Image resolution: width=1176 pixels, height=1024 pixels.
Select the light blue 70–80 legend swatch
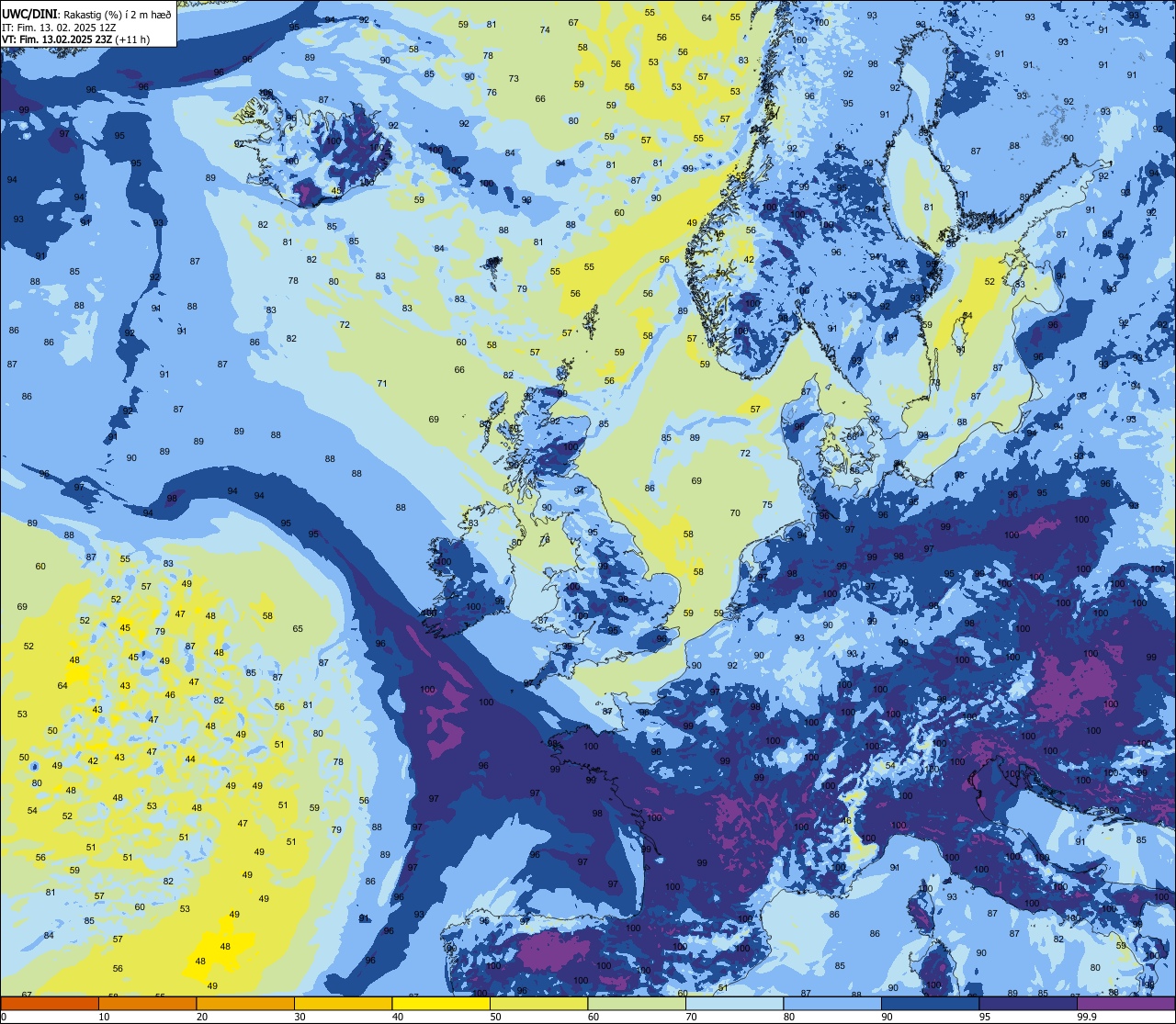tap(734, 1004)
